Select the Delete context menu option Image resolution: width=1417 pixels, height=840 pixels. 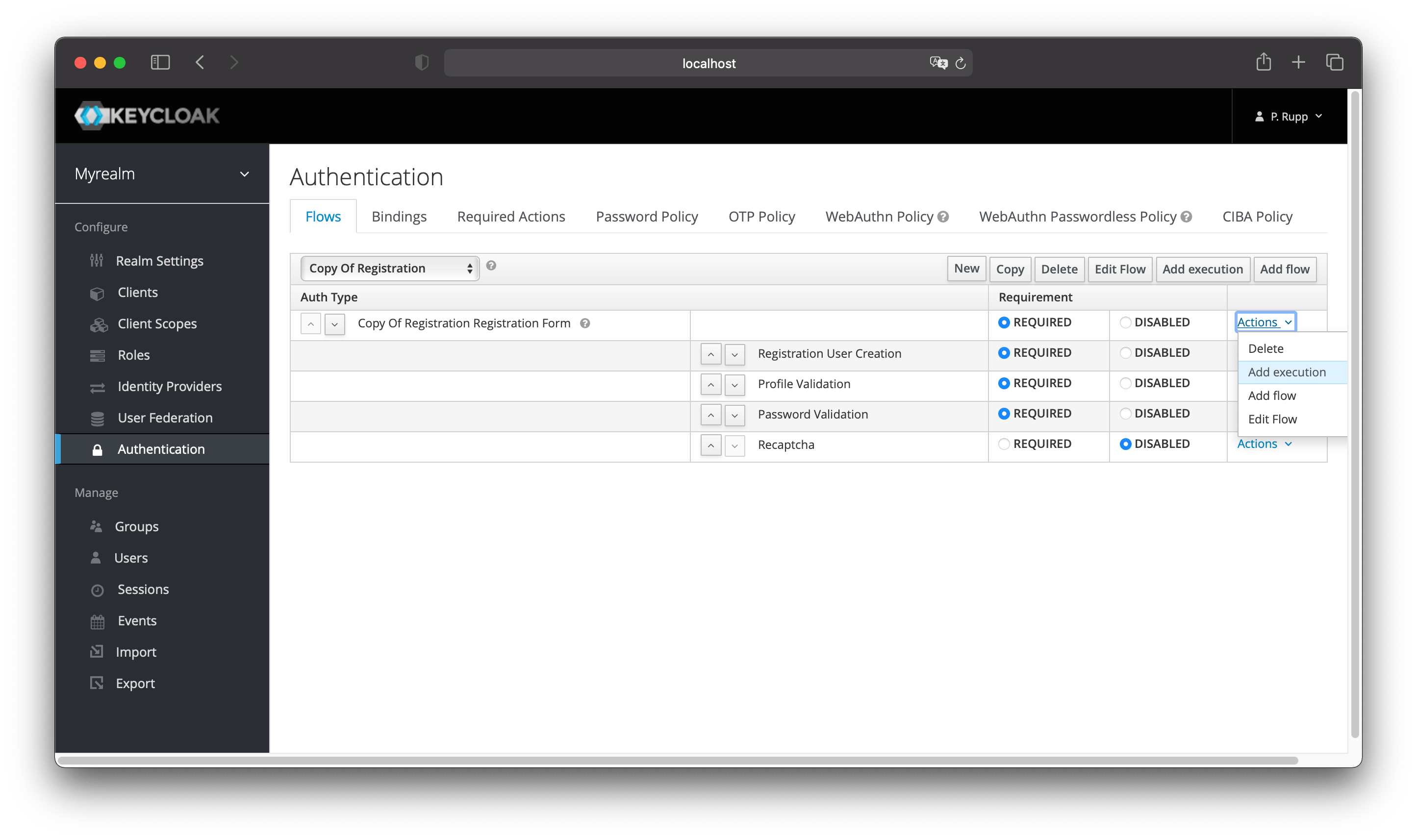(1264, 348)
